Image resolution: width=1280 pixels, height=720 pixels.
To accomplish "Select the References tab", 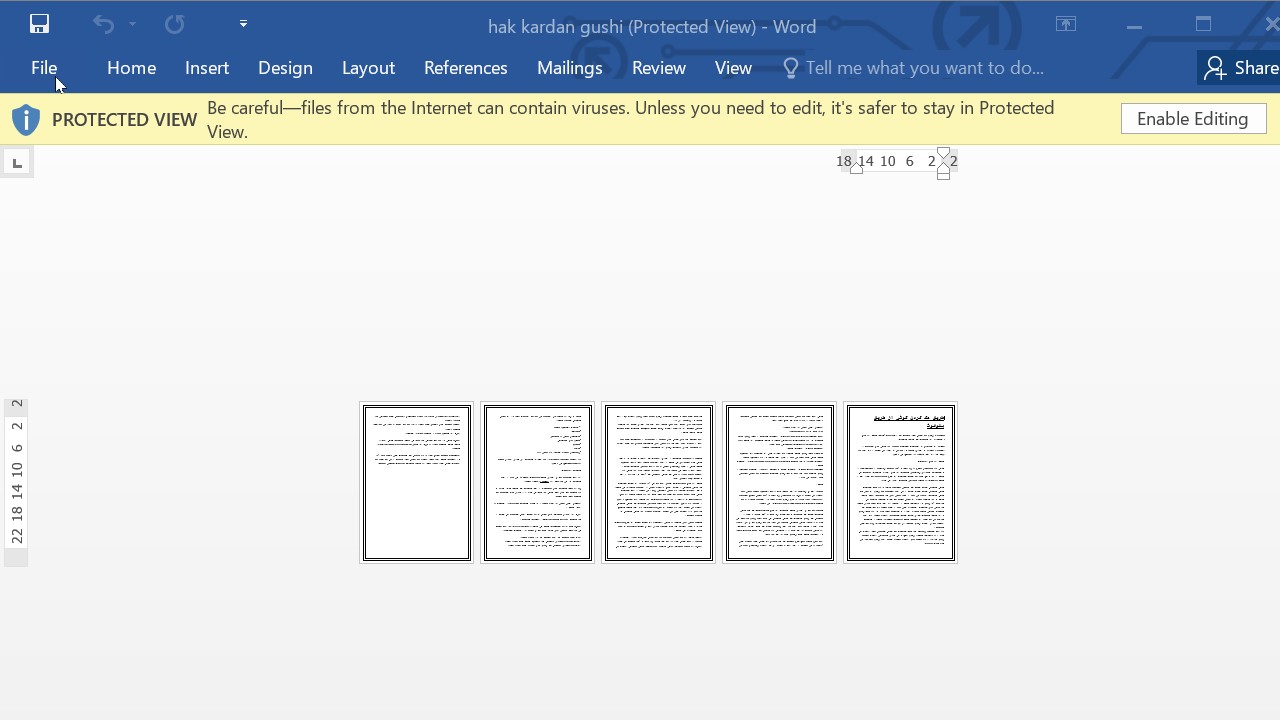I will [466, 68].
